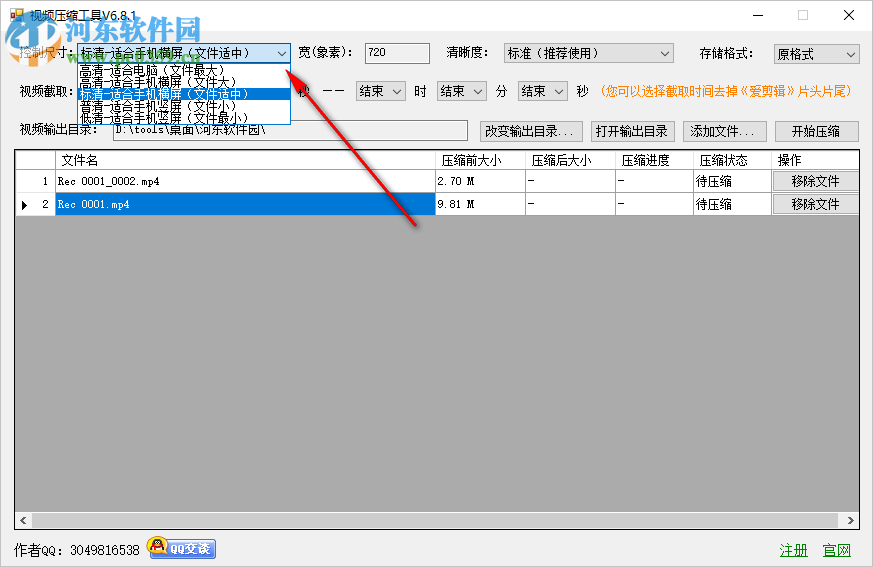Close the 视频压缩工具 window
This screenshot has height=567, width=873.
tap(849, 15)
